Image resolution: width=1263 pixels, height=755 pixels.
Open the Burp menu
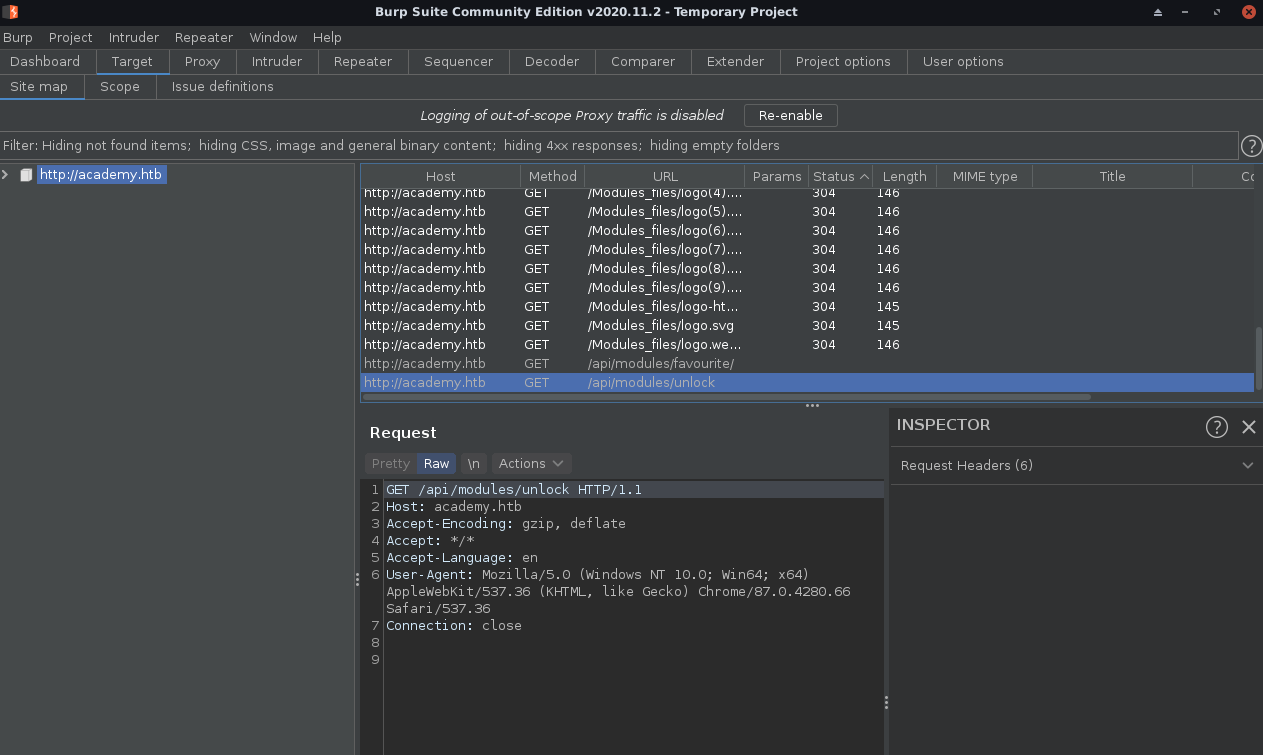[17, 37]
